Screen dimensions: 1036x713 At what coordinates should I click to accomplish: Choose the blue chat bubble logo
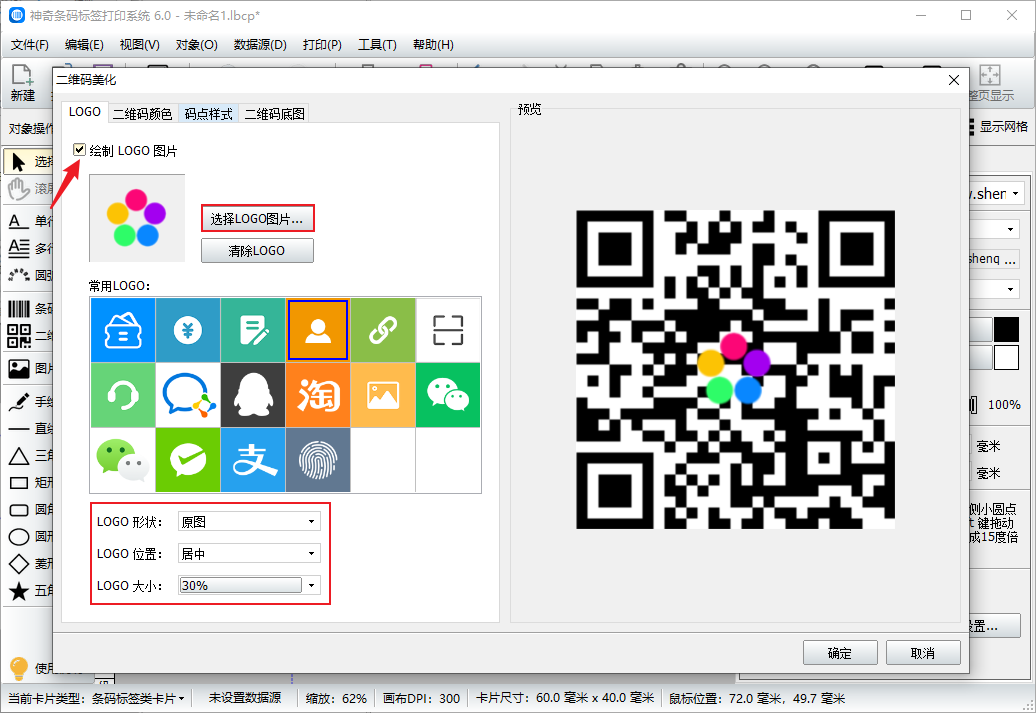tap(188, 395)
